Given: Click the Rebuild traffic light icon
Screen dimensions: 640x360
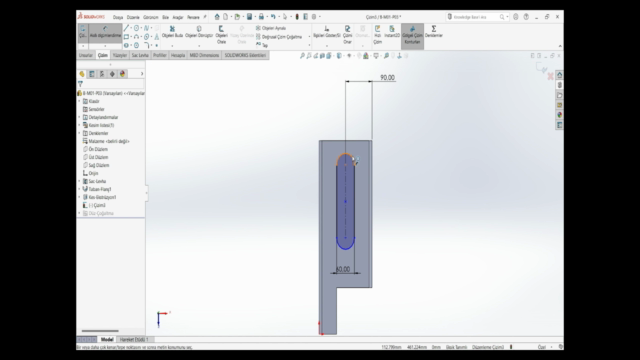Looking at the screenshot, I should point(297,17).
